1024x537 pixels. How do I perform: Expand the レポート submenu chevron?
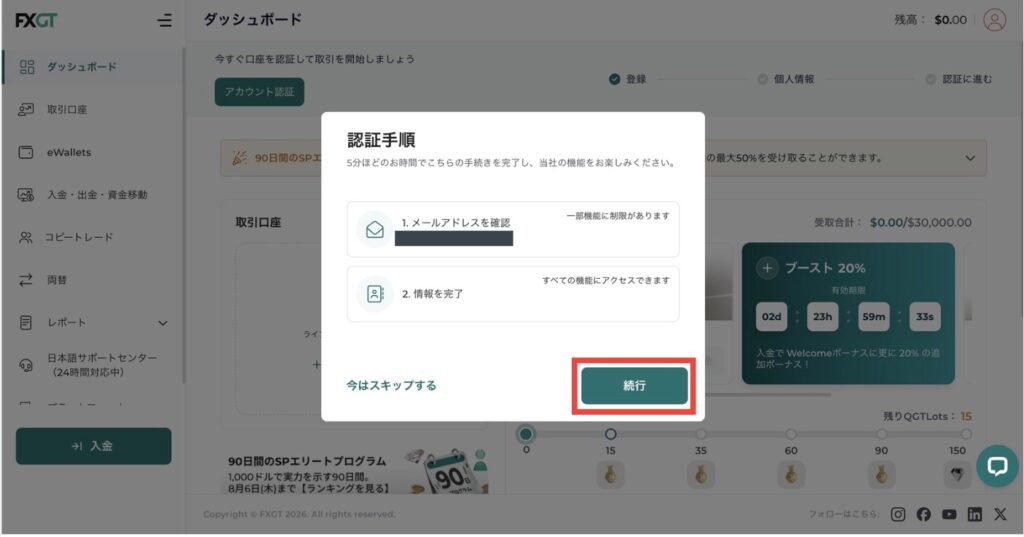tap(163, 323)
